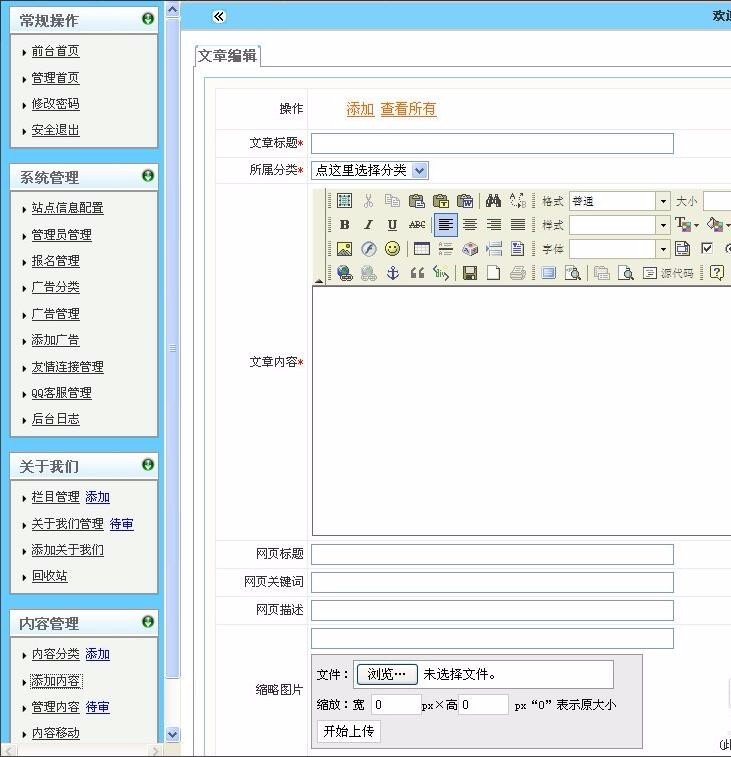The image size is (731, 757).
Task: Justify the paragraph text
Action: tap(518, 224)
